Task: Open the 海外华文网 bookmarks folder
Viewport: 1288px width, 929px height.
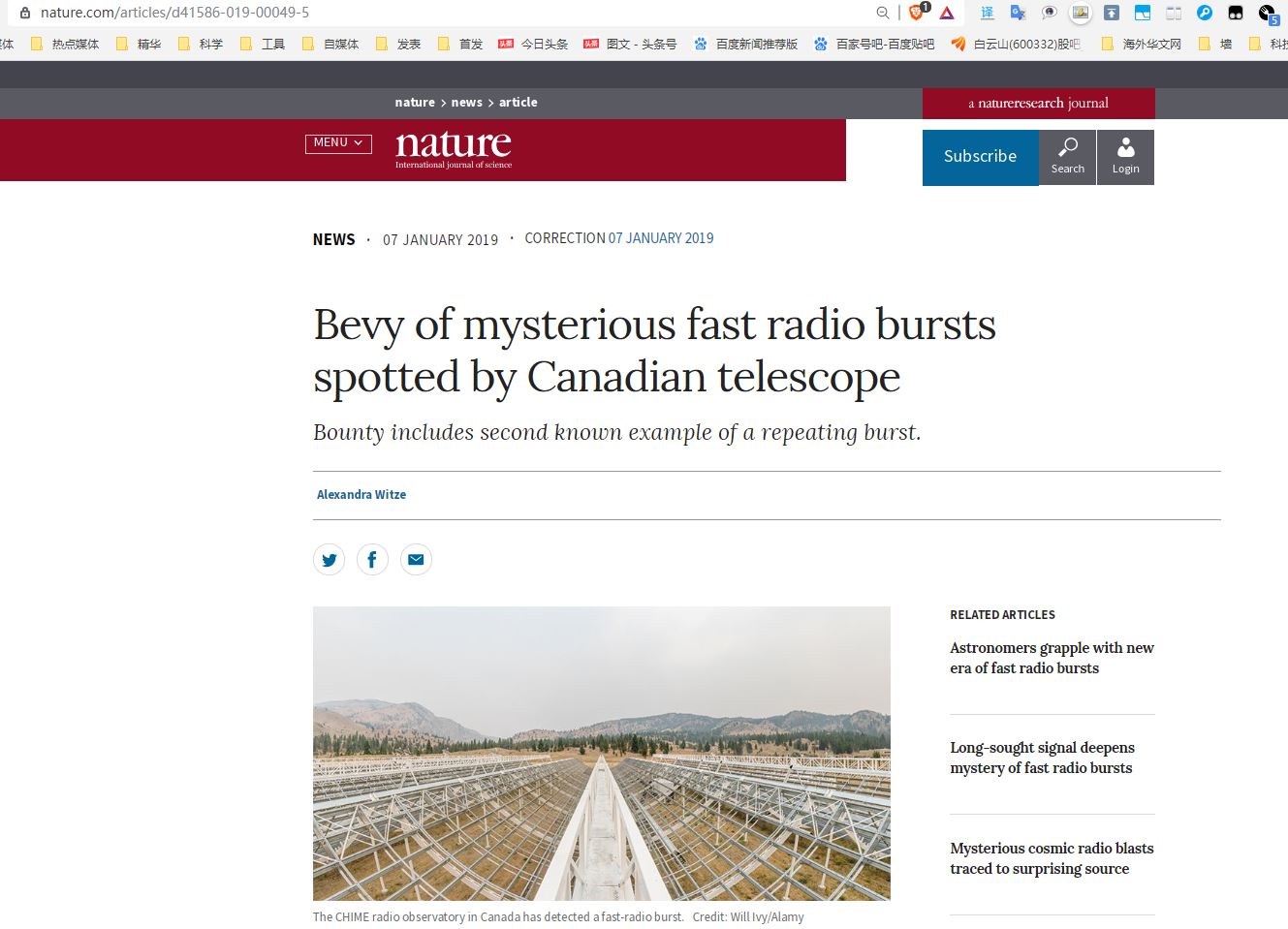Action: tap(1142, 44)
